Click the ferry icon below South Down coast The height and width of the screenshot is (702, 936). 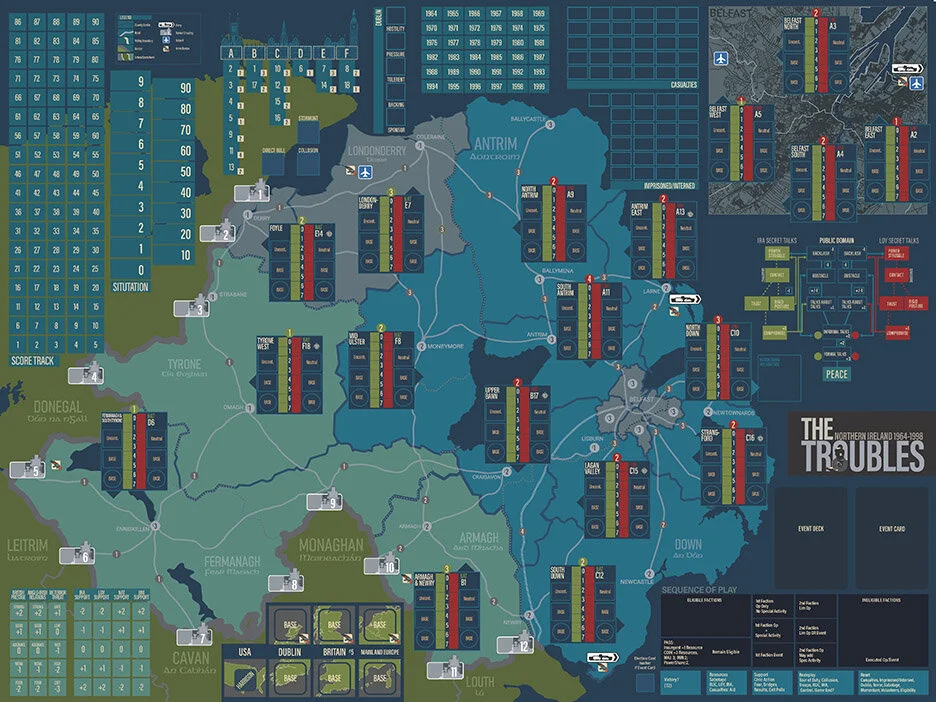603,658
